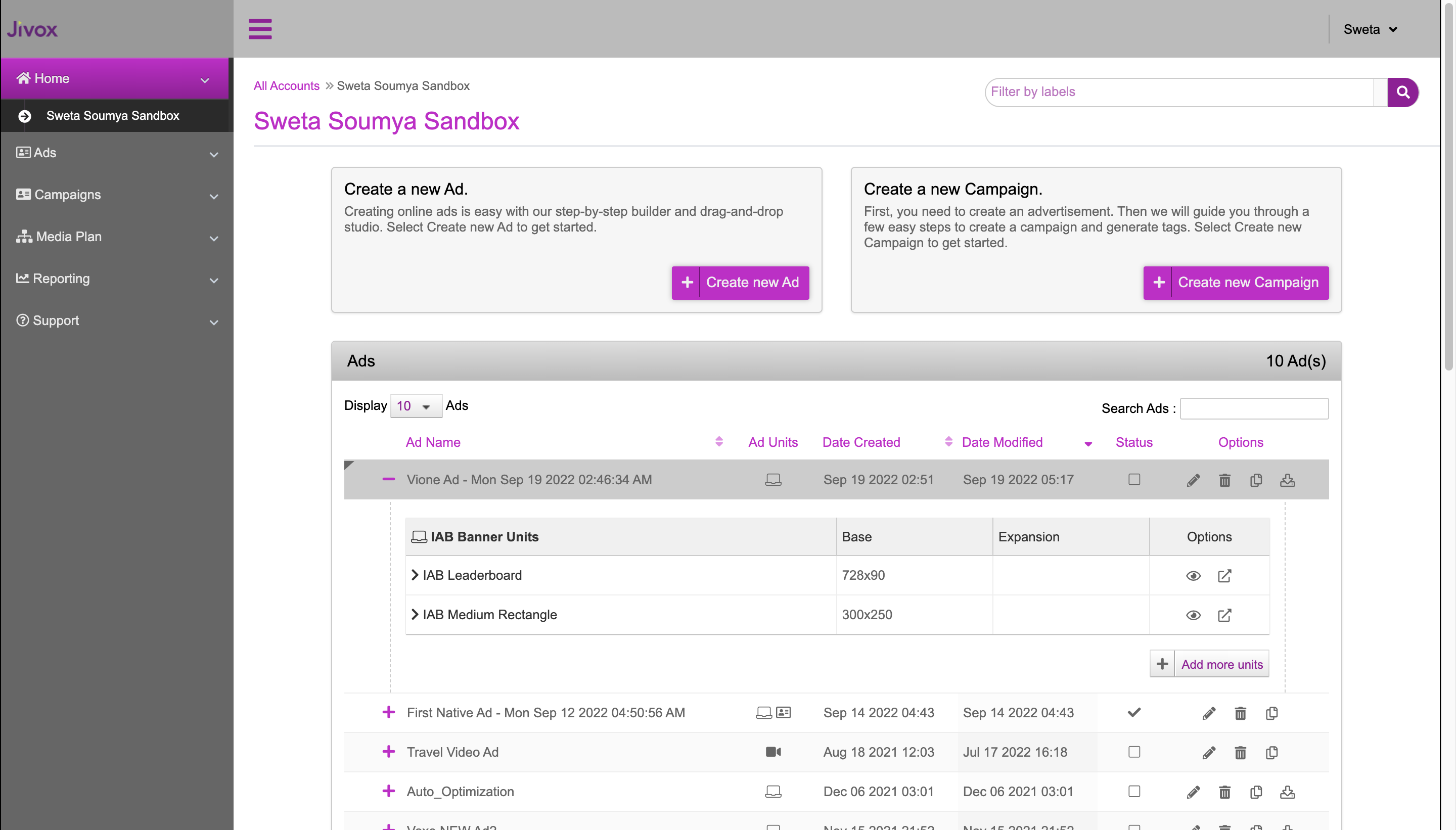This screenshot has width=1456, height=830.
Task: Edit First Native Ad with pencil icon
Action: tap(1209, 713)
